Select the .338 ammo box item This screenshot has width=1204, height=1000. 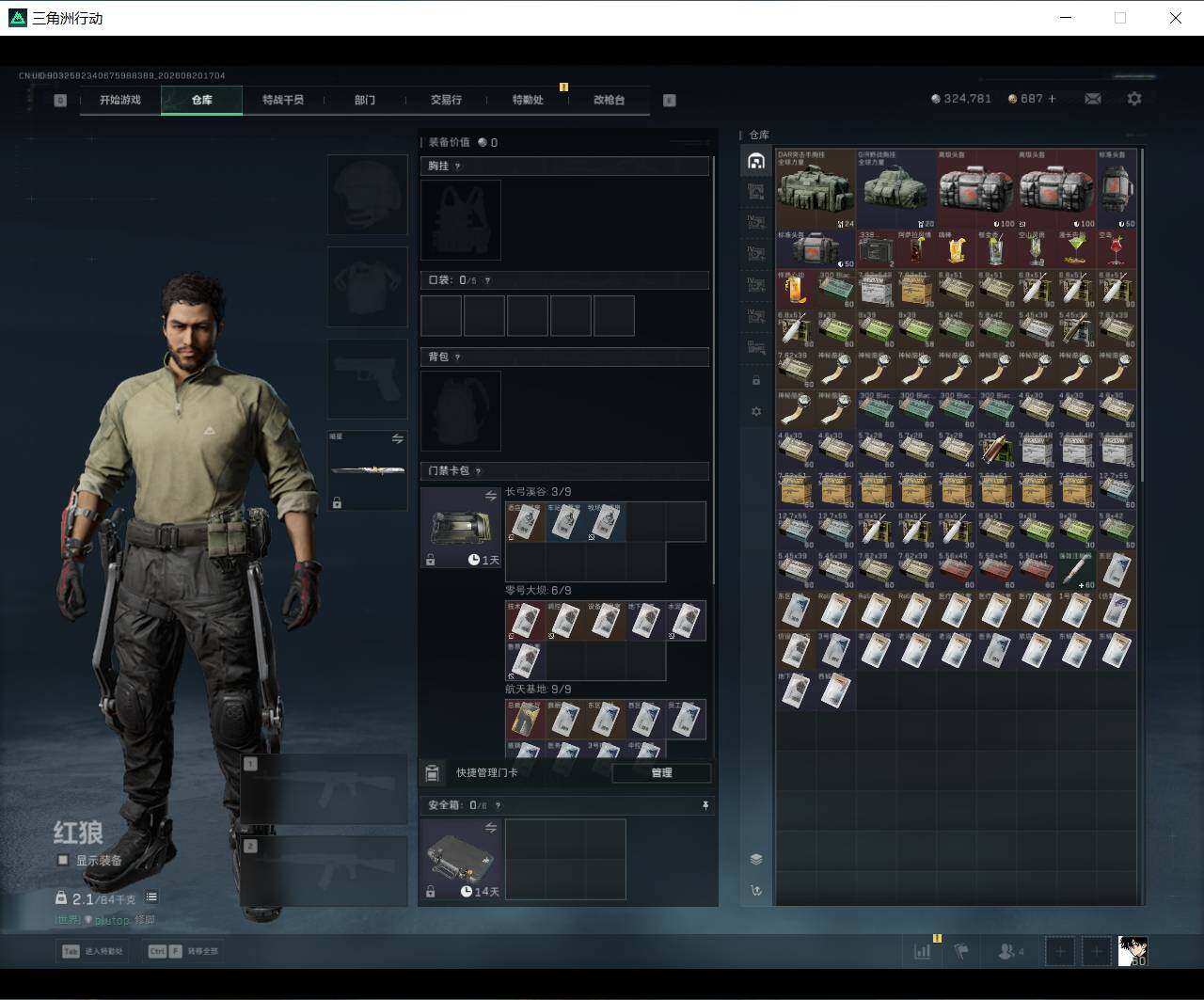[x=876, y=249]
